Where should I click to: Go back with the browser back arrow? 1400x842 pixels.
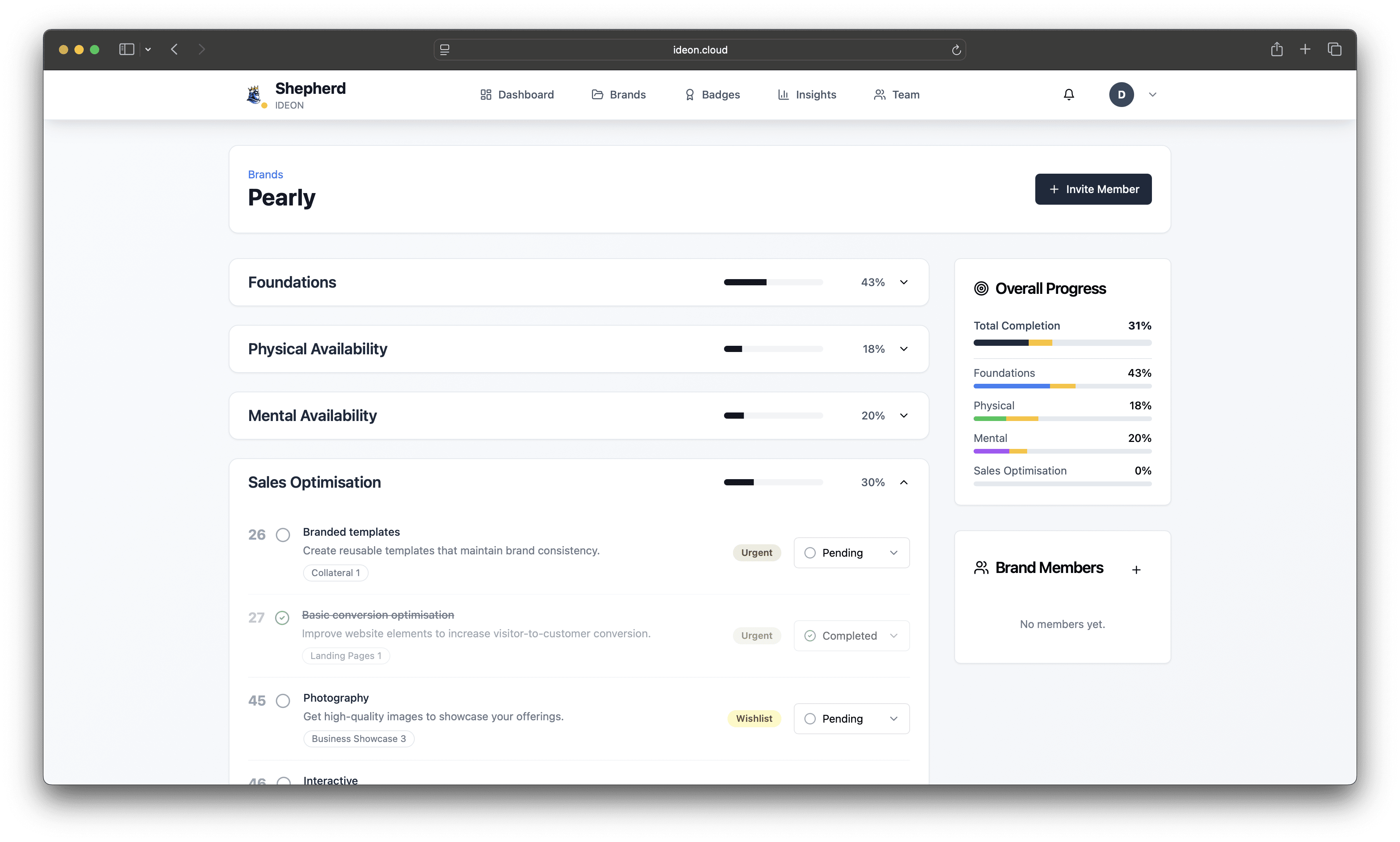[x=174, y=49]
